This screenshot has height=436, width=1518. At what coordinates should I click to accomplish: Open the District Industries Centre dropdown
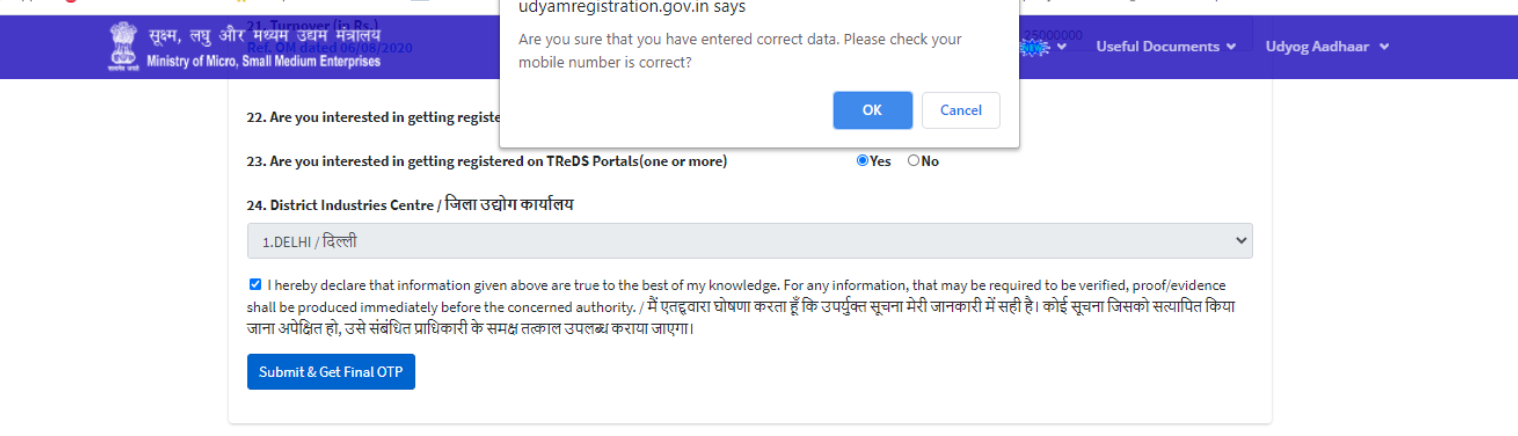tap(749, 241)
